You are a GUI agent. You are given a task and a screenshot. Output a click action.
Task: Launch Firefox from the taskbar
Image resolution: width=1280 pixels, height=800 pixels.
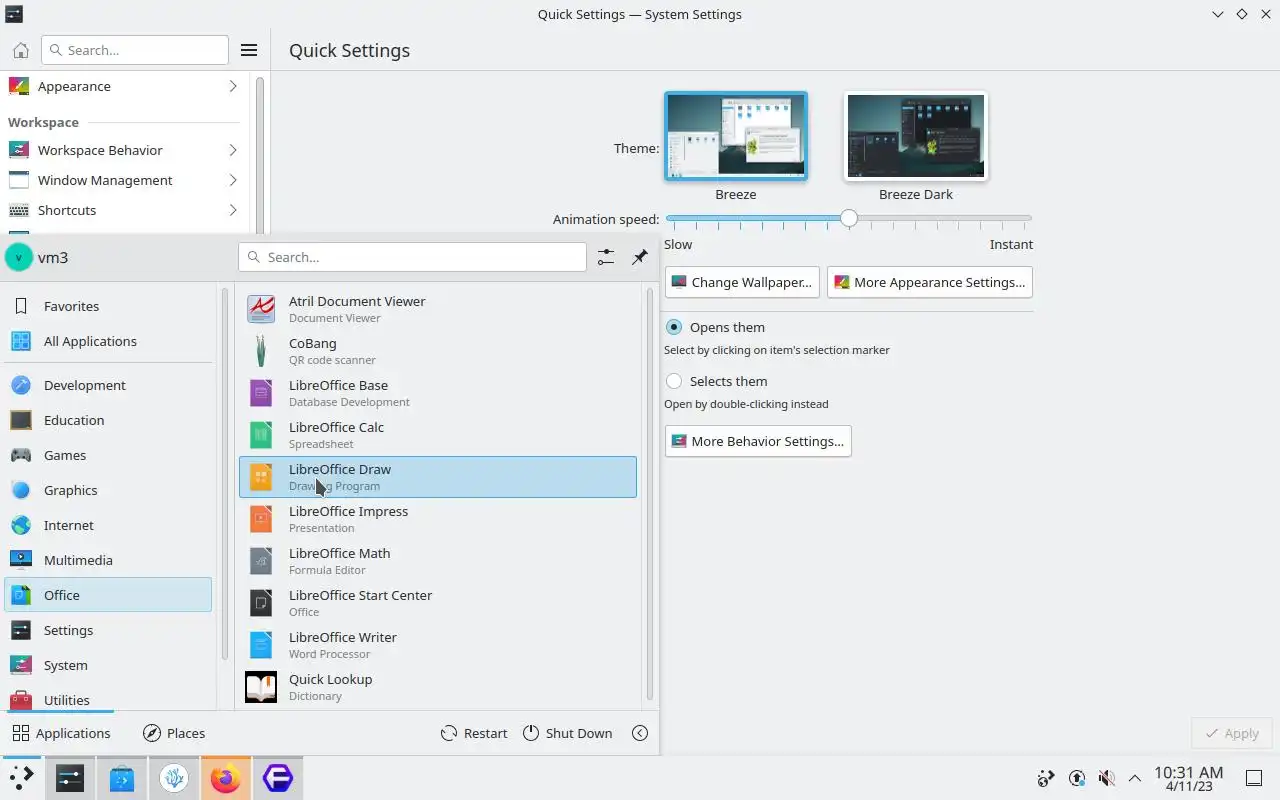click(226, 778)
